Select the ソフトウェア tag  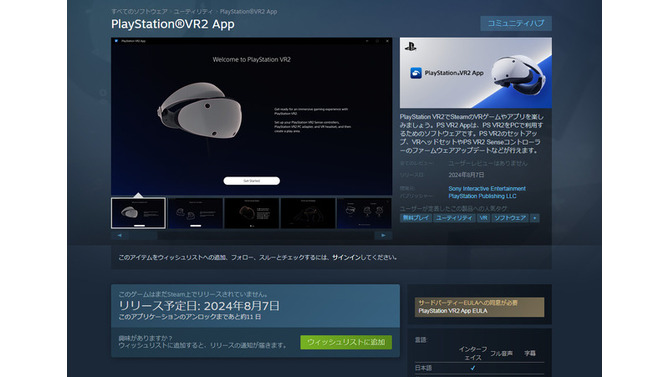510,218
